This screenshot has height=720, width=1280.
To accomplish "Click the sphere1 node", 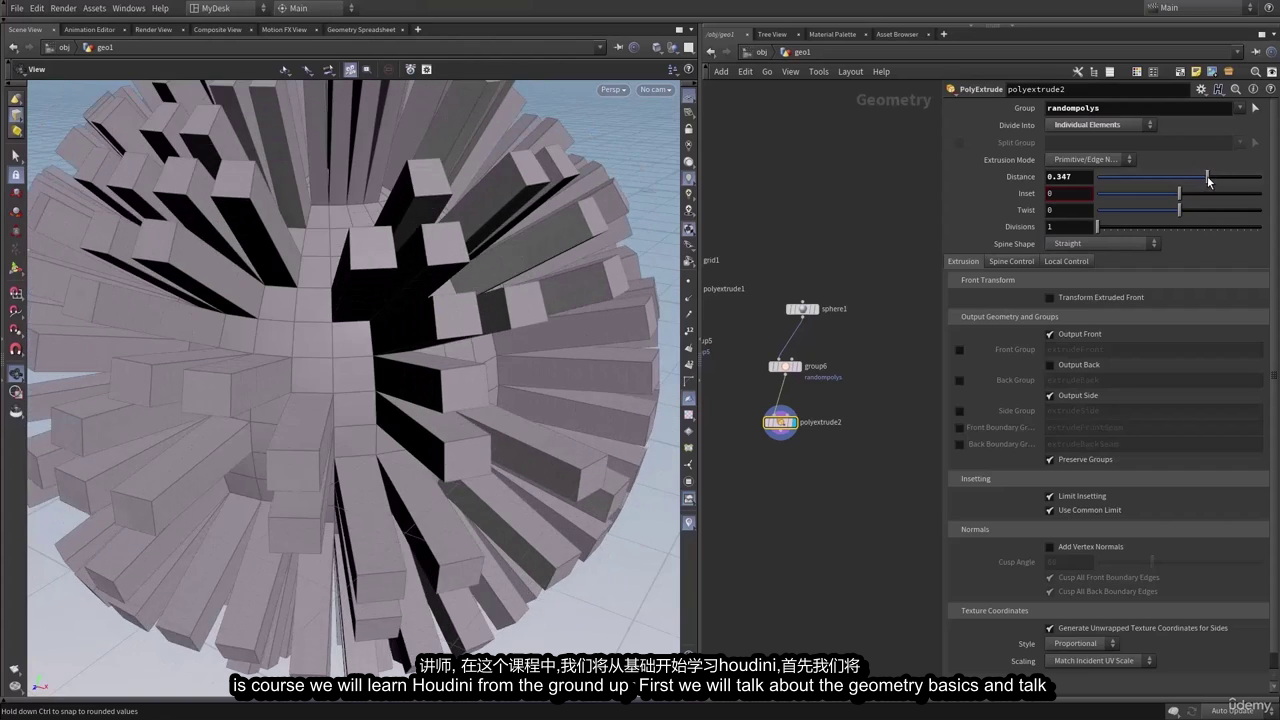I will pyautogui.click(x=802, y=309).
